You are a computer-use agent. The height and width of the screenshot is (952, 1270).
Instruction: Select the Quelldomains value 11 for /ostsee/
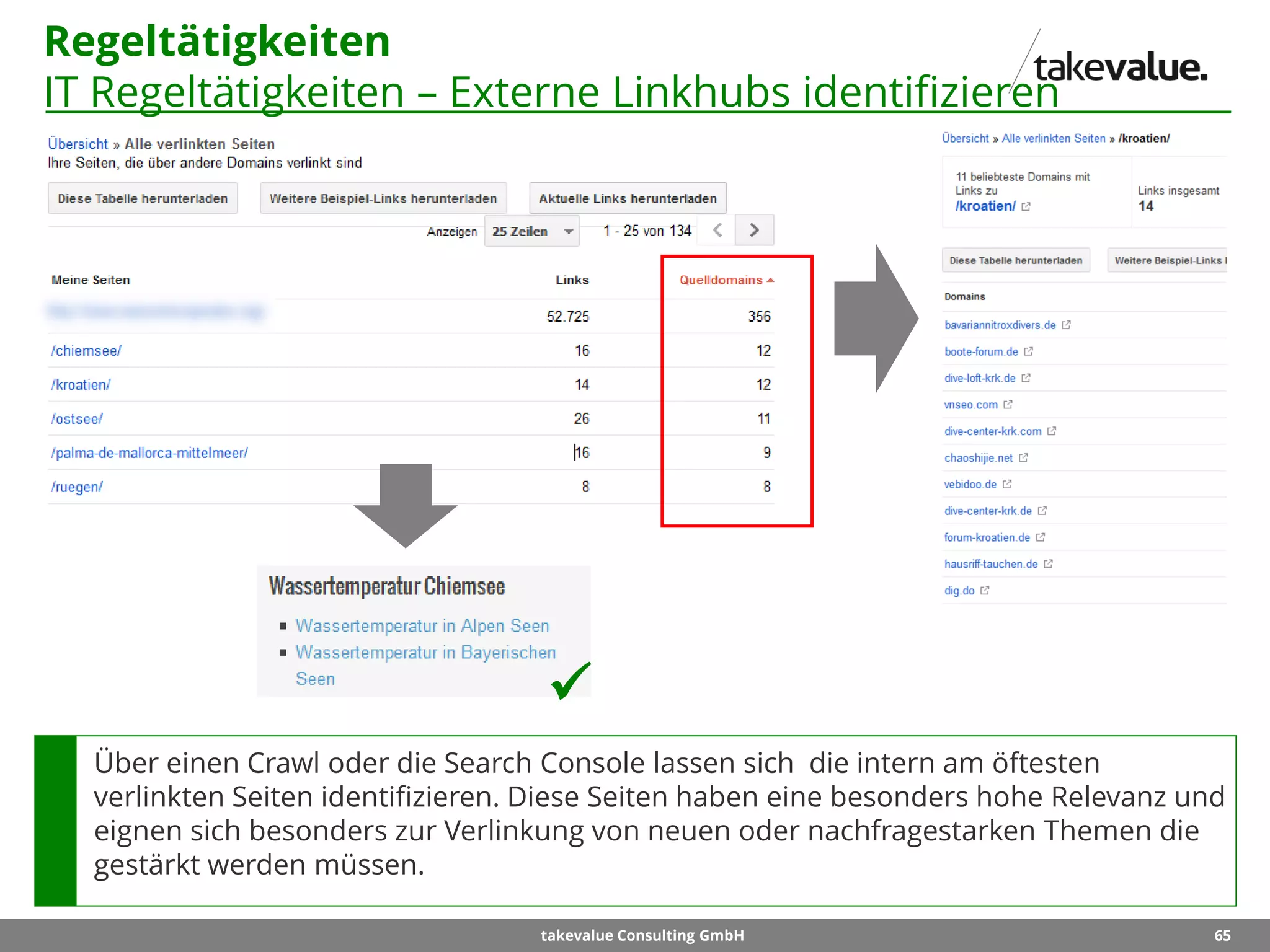(764, 419)
